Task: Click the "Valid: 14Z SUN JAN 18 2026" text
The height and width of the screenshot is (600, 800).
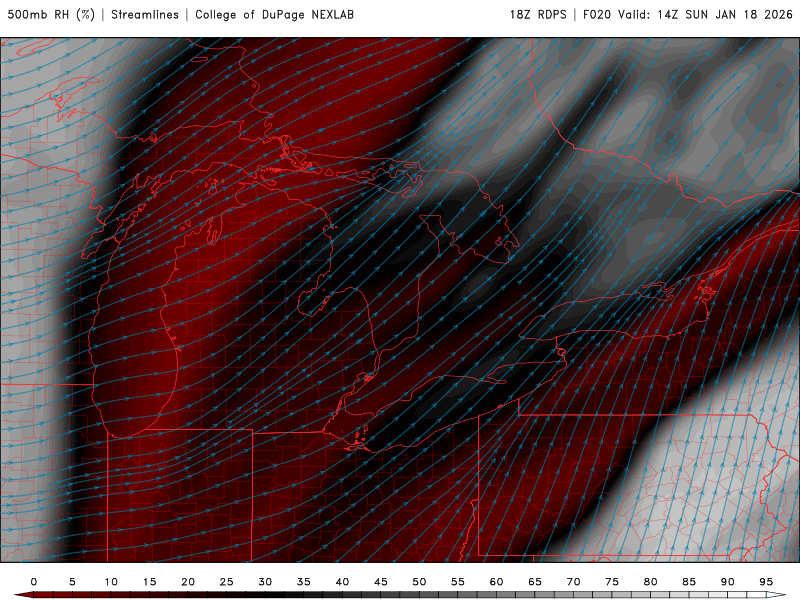Action: pos(705,14)
